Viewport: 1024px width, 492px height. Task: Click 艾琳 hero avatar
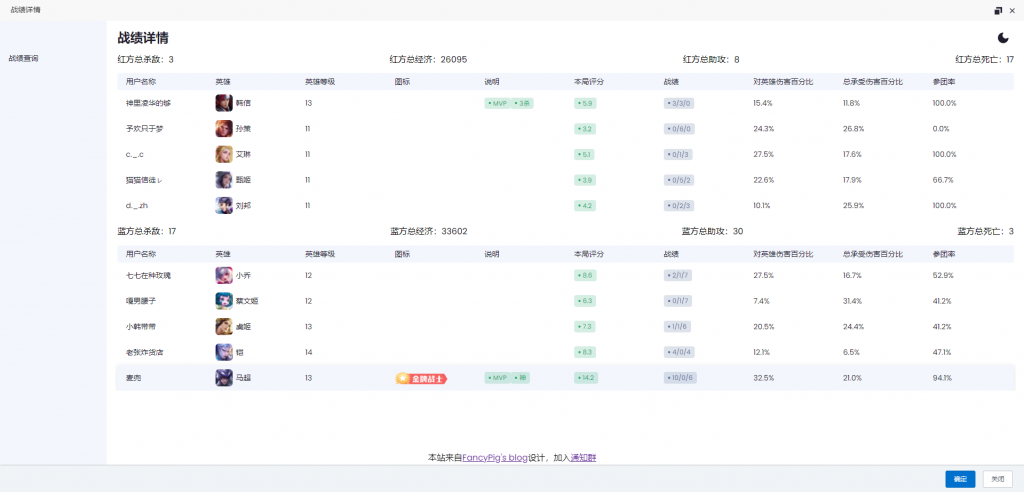click(224, 154)
